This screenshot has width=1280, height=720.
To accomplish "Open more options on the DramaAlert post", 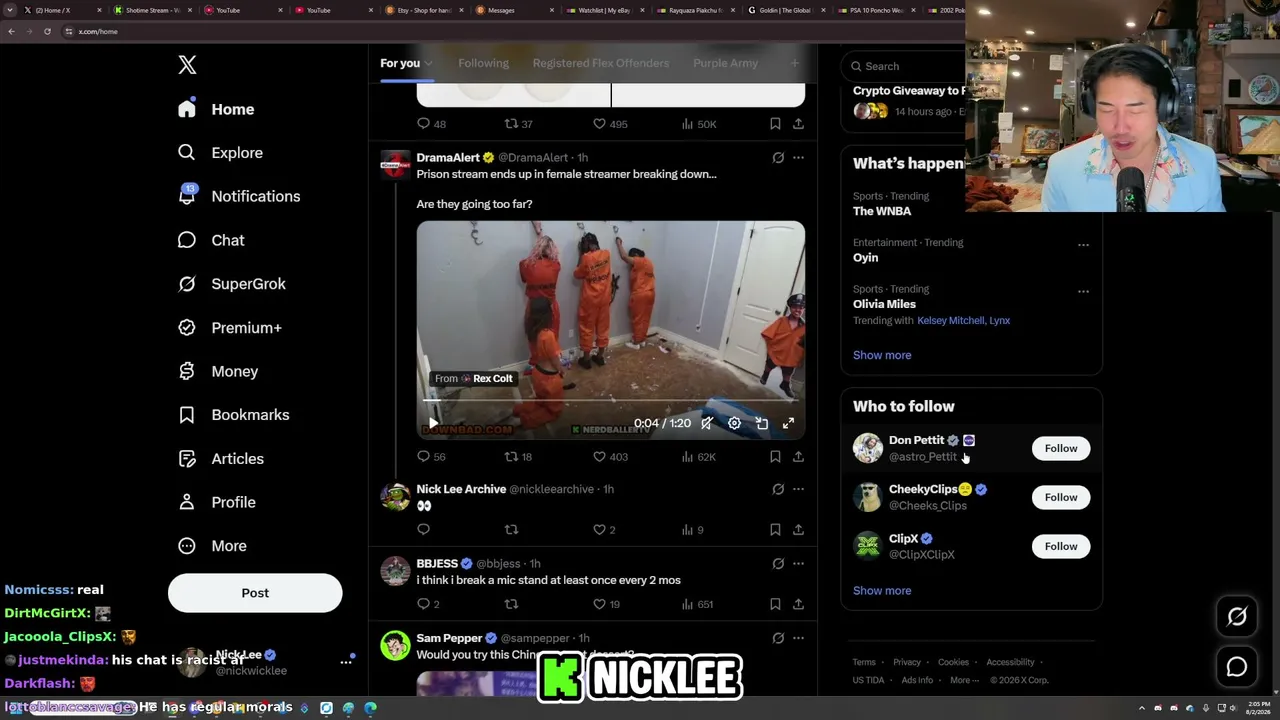I will point(798,158).
